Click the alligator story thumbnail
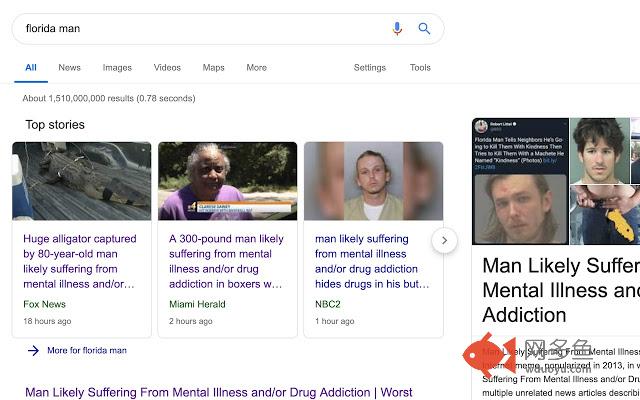640x400 pixels. [x=82, y=181]
